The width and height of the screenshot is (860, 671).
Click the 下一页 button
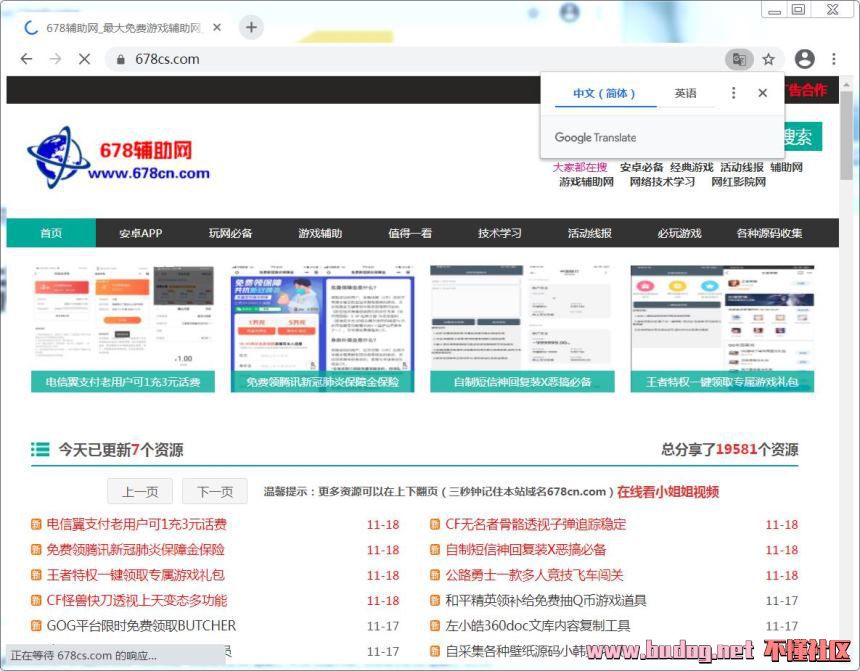click(215, 491)
